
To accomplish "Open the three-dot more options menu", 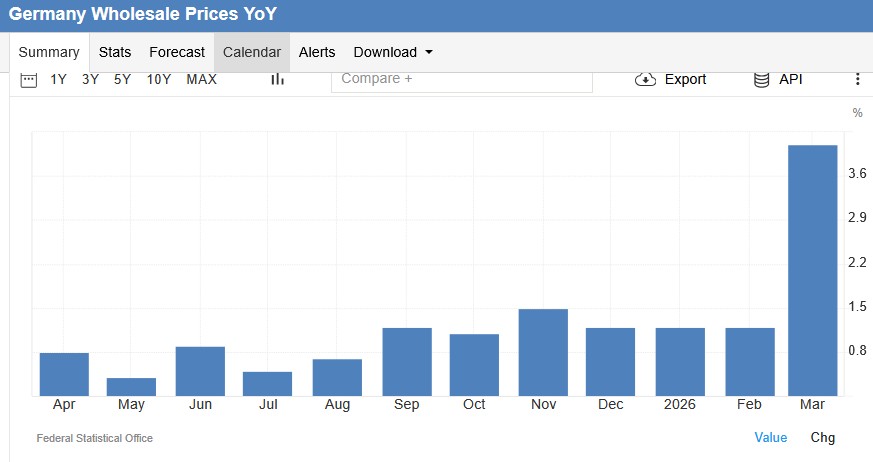I will (x=857, y=79).
